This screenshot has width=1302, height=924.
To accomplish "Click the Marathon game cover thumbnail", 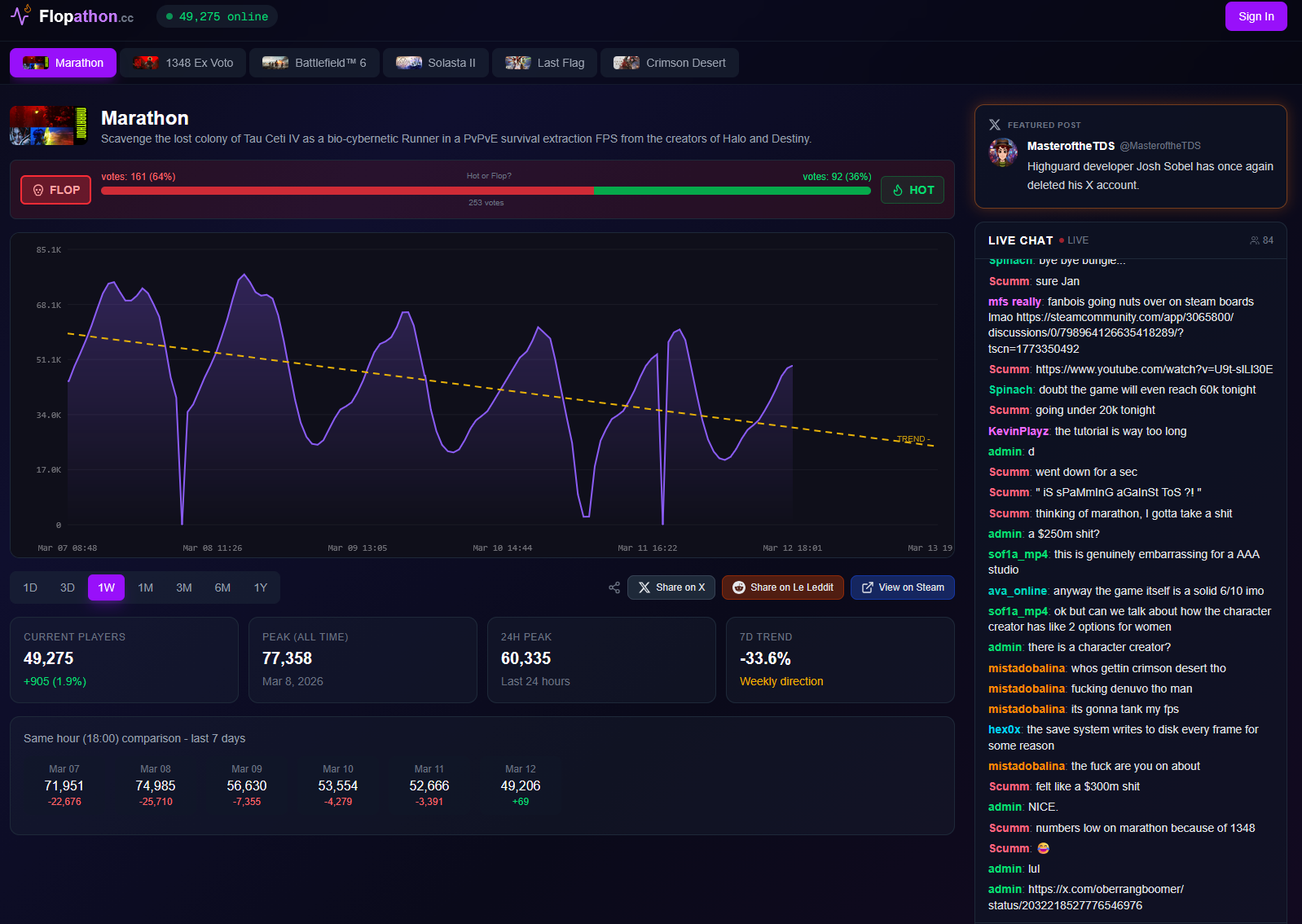I will pyautogui.click(x=49, y=125).
